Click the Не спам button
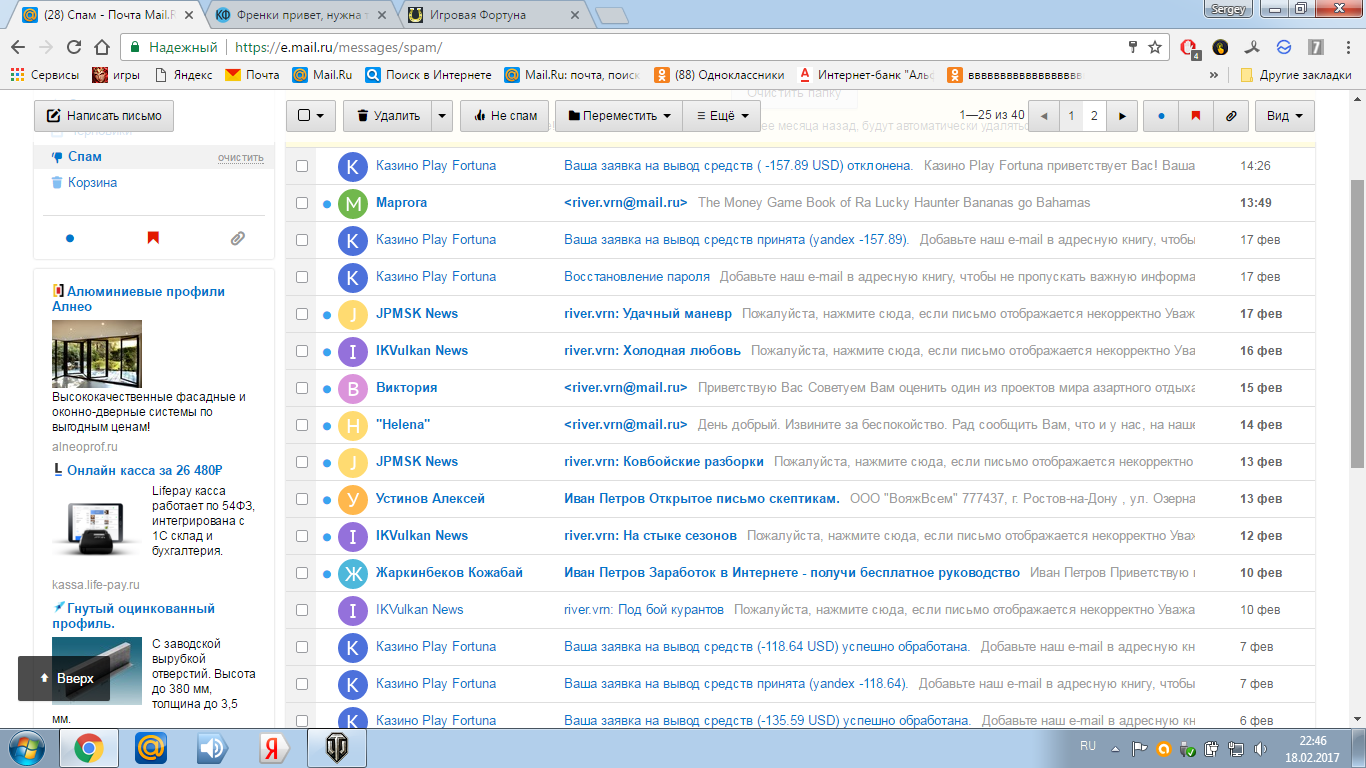 503,116
